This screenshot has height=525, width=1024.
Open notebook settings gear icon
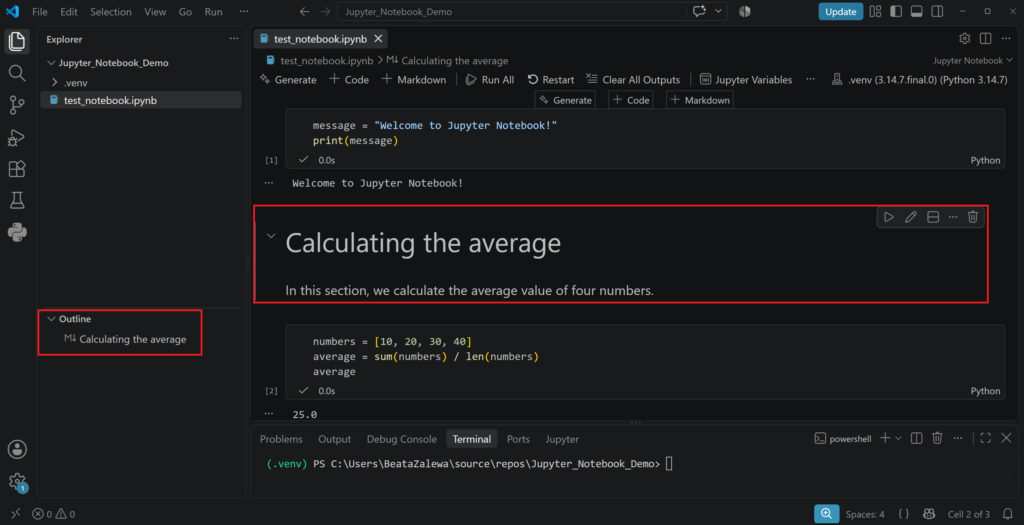965,39
